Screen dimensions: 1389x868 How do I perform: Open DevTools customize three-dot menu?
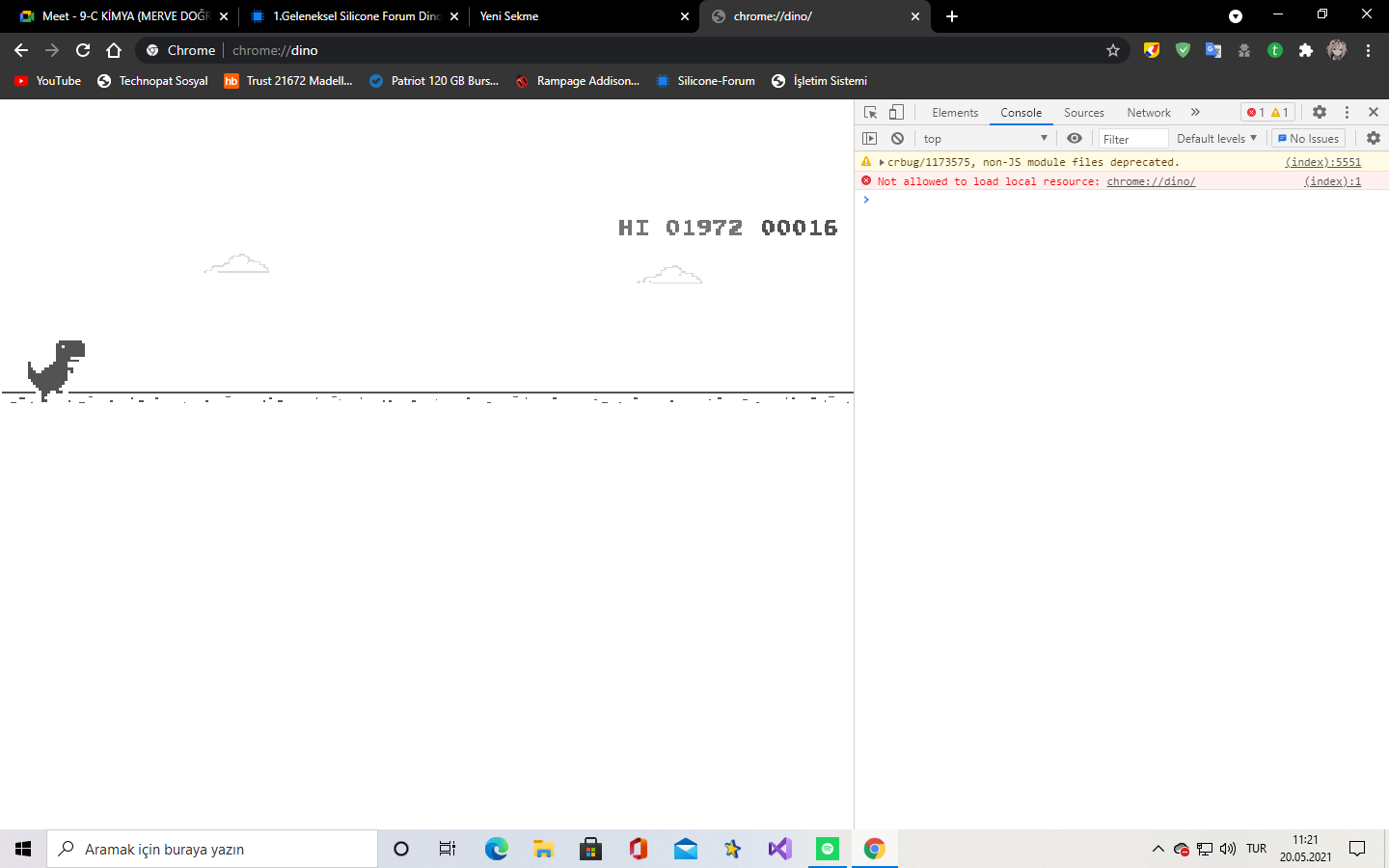tap(1347, 113)
